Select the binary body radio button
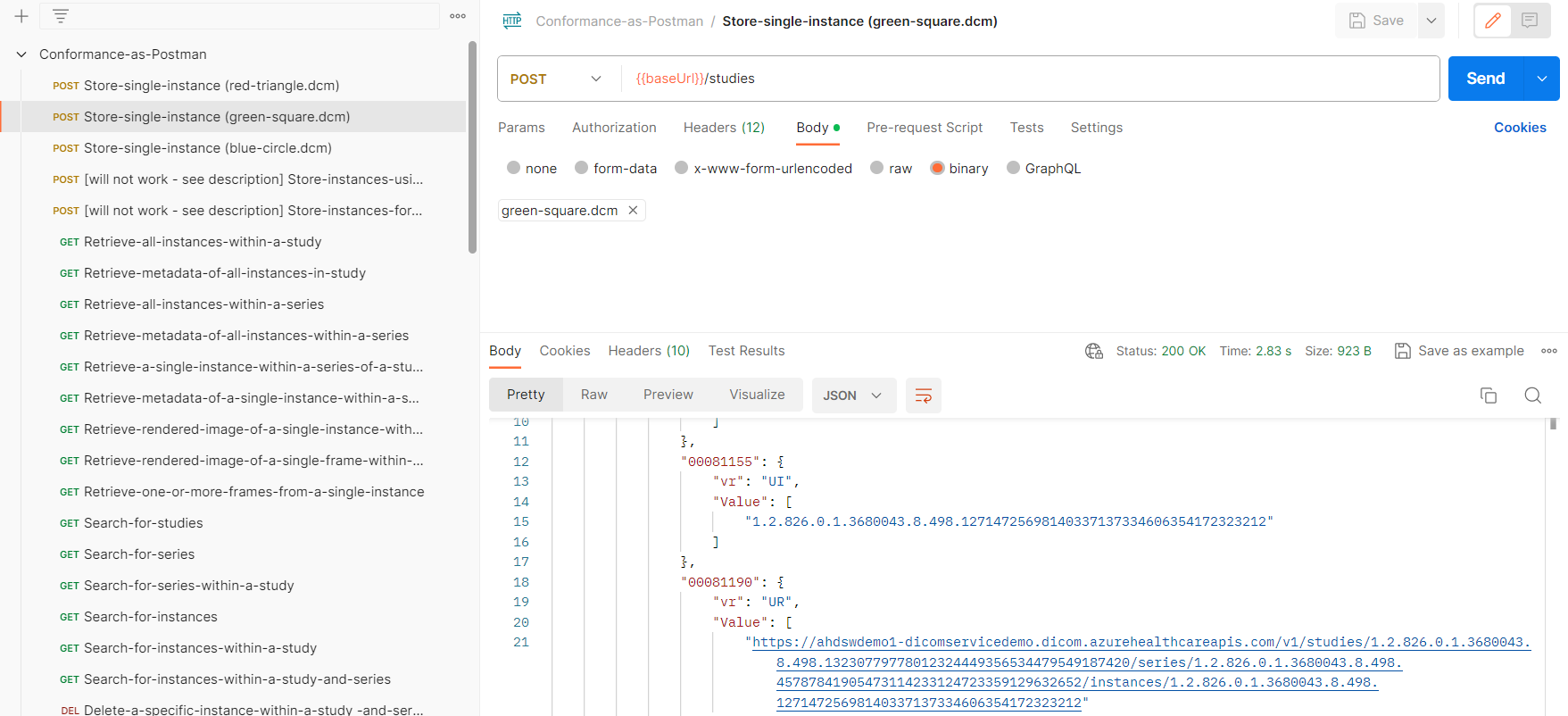Image resolution: width=1568 pixels, height=716 pixels. click(937, 168)
